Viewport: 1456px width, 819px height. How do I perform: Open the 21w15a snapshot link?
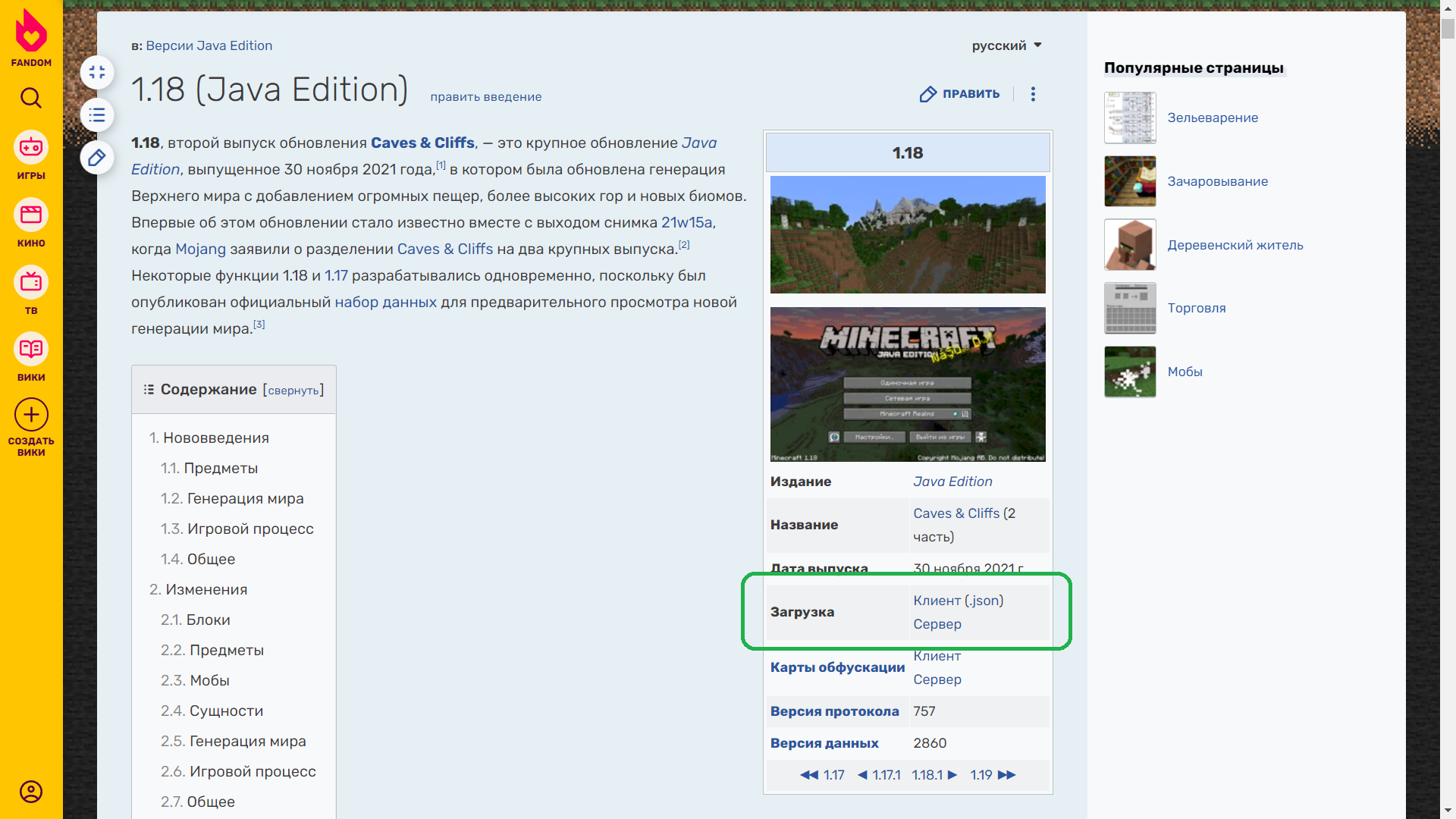click(686, 222)
